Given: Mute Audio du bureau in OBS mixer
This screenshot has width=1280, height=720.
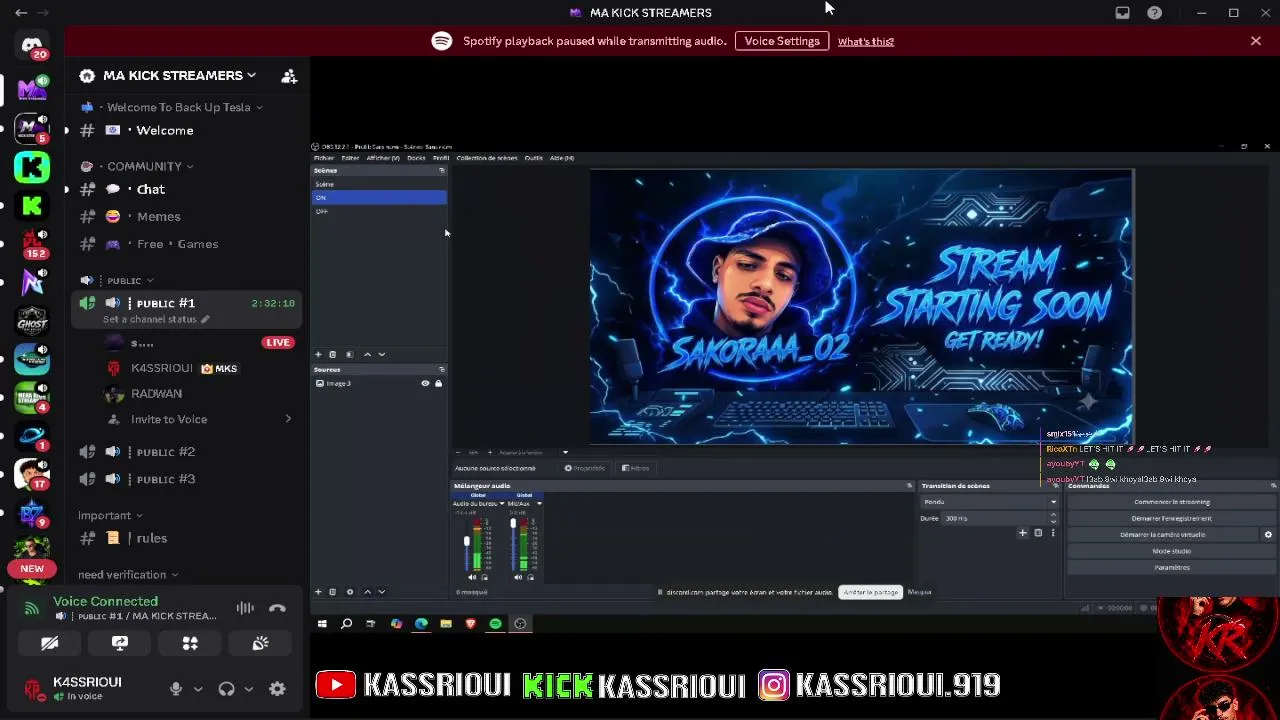Looking at the screenshot, I should coord(472,577).
